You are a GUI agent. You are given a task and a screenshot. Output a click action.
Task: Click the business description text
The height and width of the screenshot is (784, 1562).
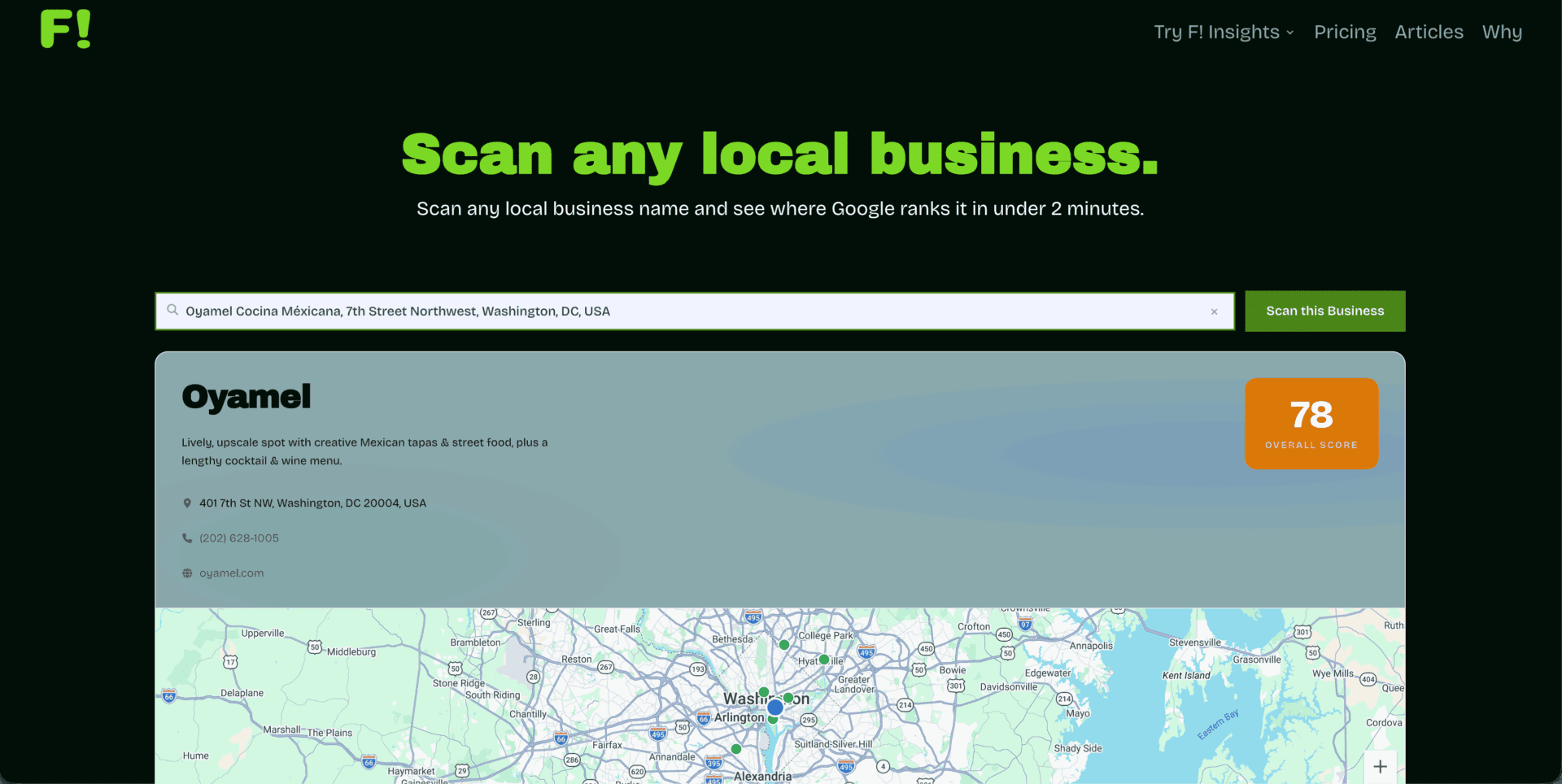point(364,451)
